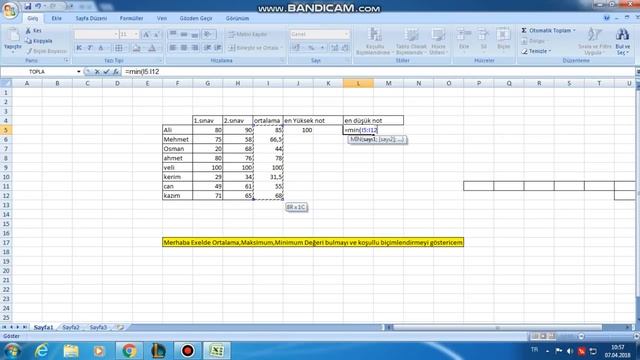Toggle center text alignment

[184, 48]
